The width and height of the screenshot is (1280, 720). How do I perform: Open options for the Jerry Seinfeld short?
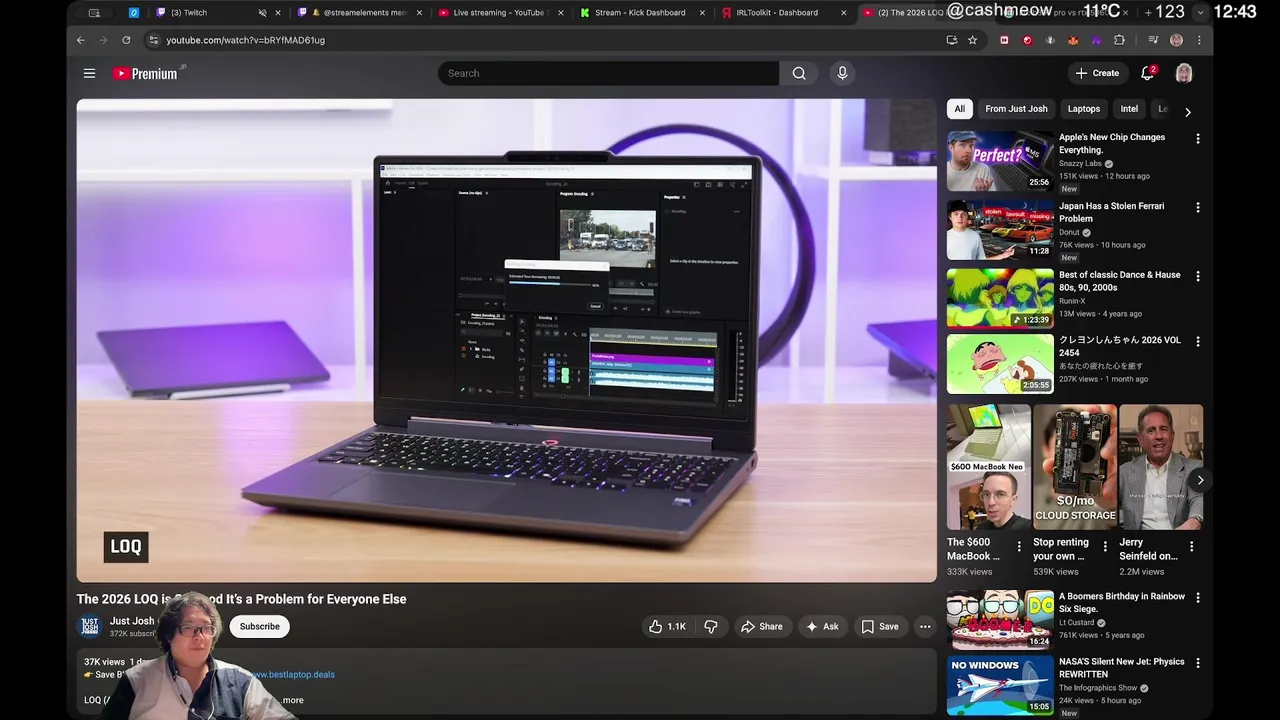pyautogui.click(x=1191, y=547)
